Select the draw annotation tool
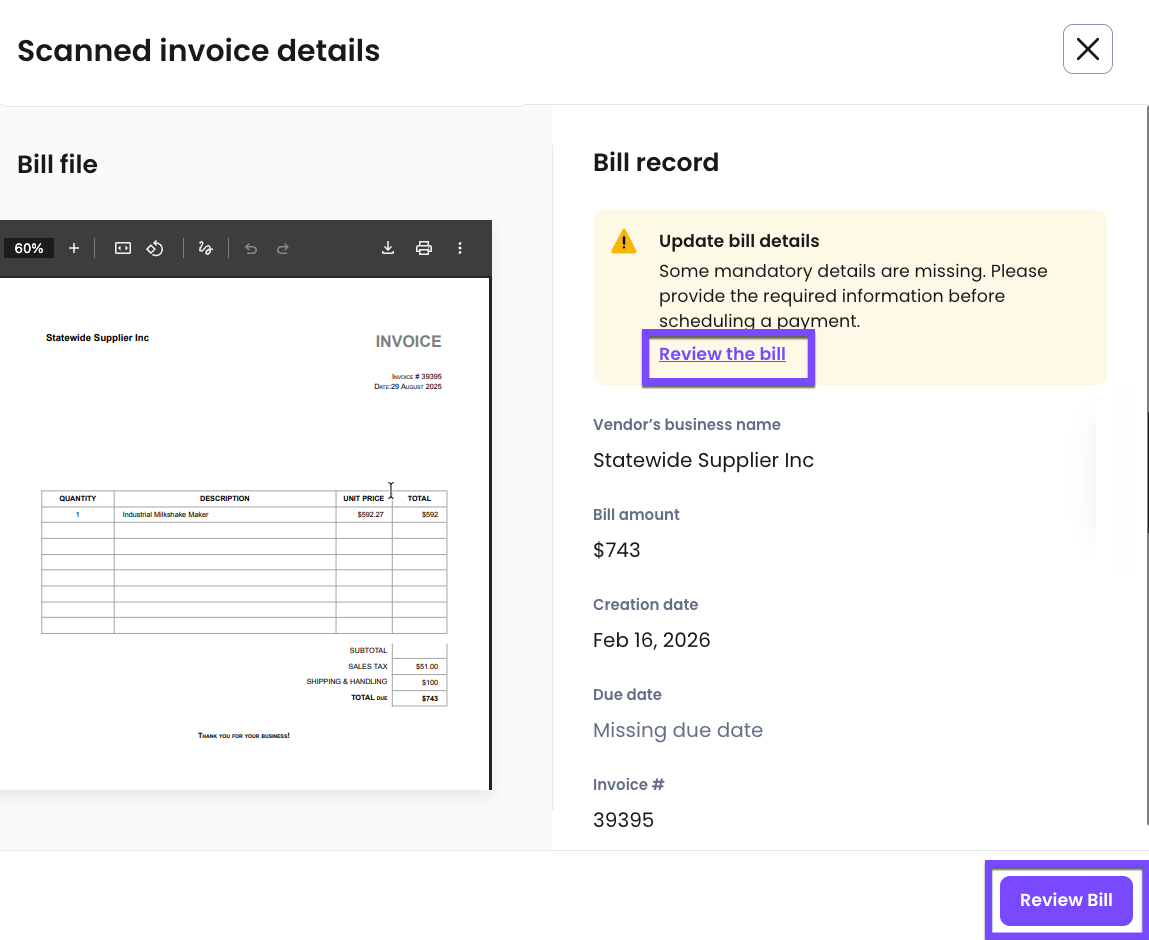This screenshot has height=940, width=1149. pos(206,248)
